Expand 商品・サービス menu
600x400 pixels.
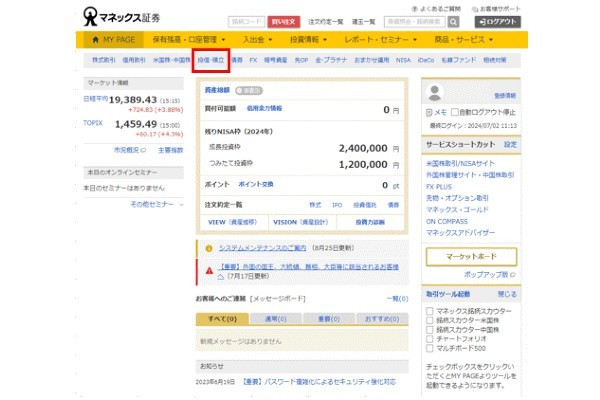(x=463, y=39)
